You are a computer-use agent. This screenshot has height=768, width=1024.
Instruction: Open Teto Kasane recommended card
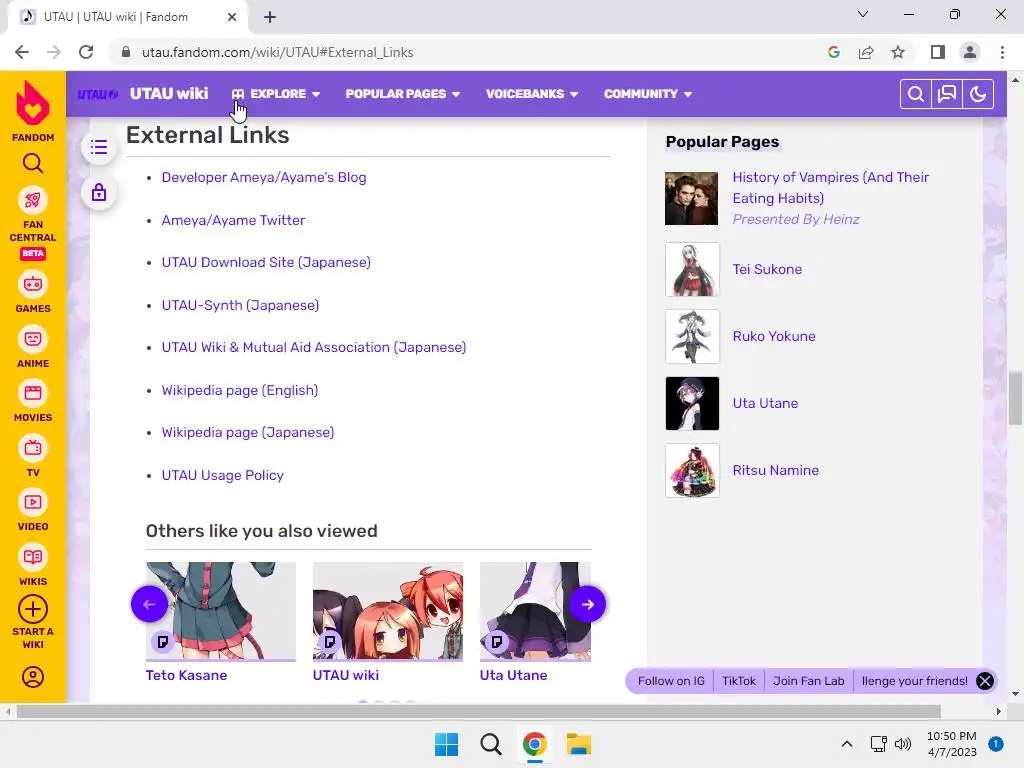pos(221,622)
